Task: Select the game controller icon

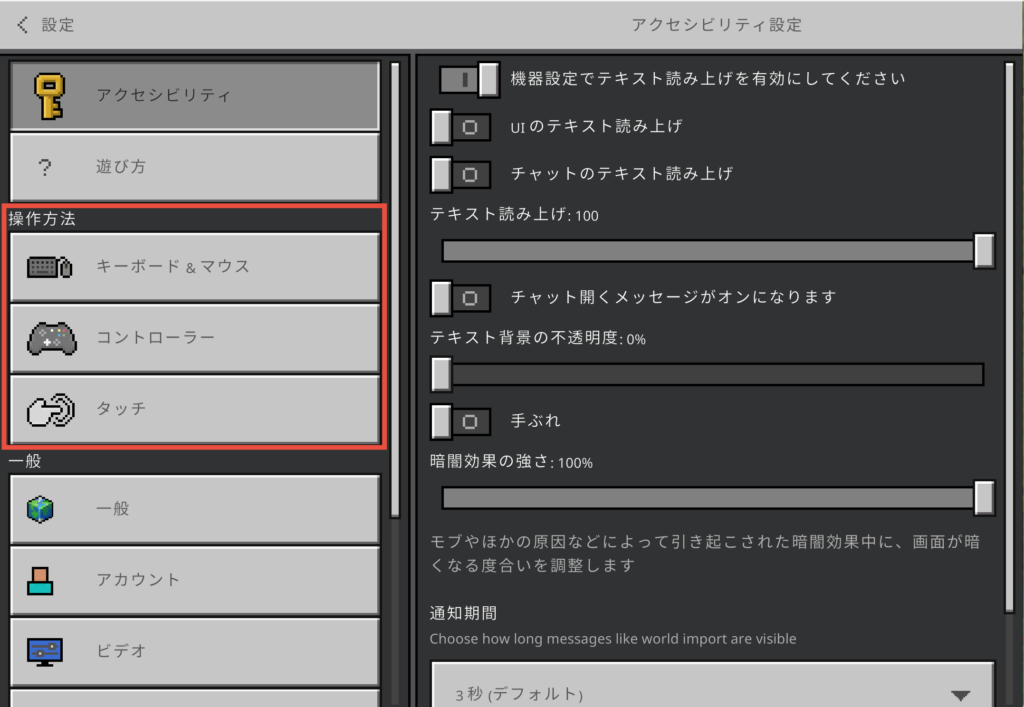Action: pos(49,338)
